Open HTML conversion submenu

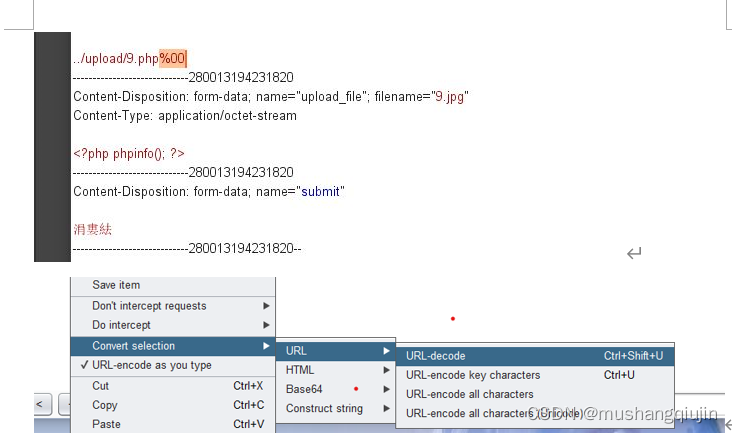click(336, 370)
